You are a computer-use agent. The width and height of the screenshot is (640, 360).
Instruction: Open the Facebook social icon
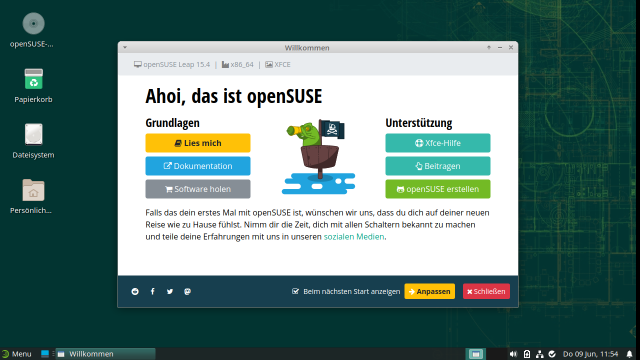point(153,291)
